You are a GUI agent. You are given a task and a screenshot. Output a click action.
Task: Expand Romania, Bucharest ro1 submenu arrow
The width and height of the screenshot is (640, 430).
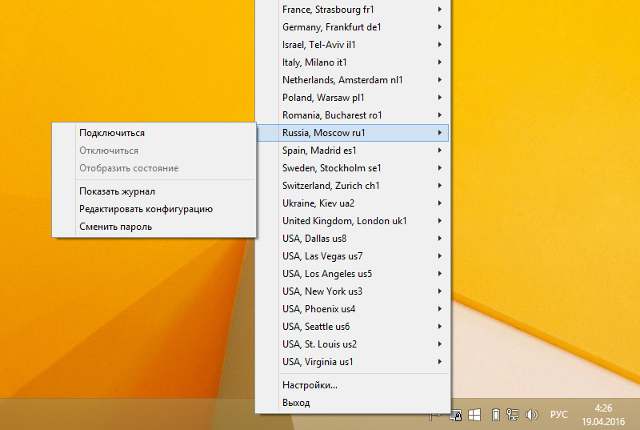(x=440, y=115)
